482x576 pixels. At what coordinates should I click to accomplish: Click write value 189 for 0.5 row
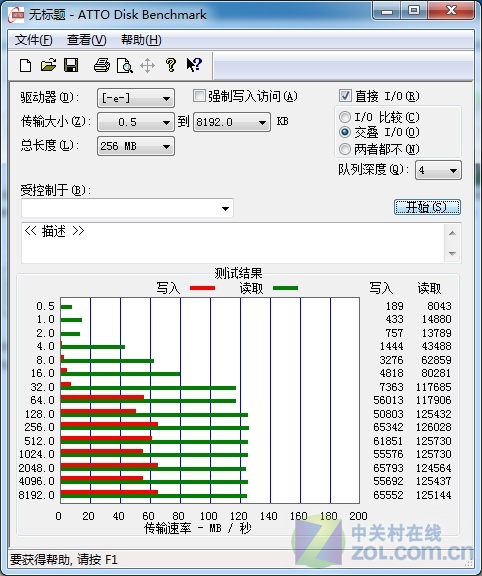tap(395, 306)
